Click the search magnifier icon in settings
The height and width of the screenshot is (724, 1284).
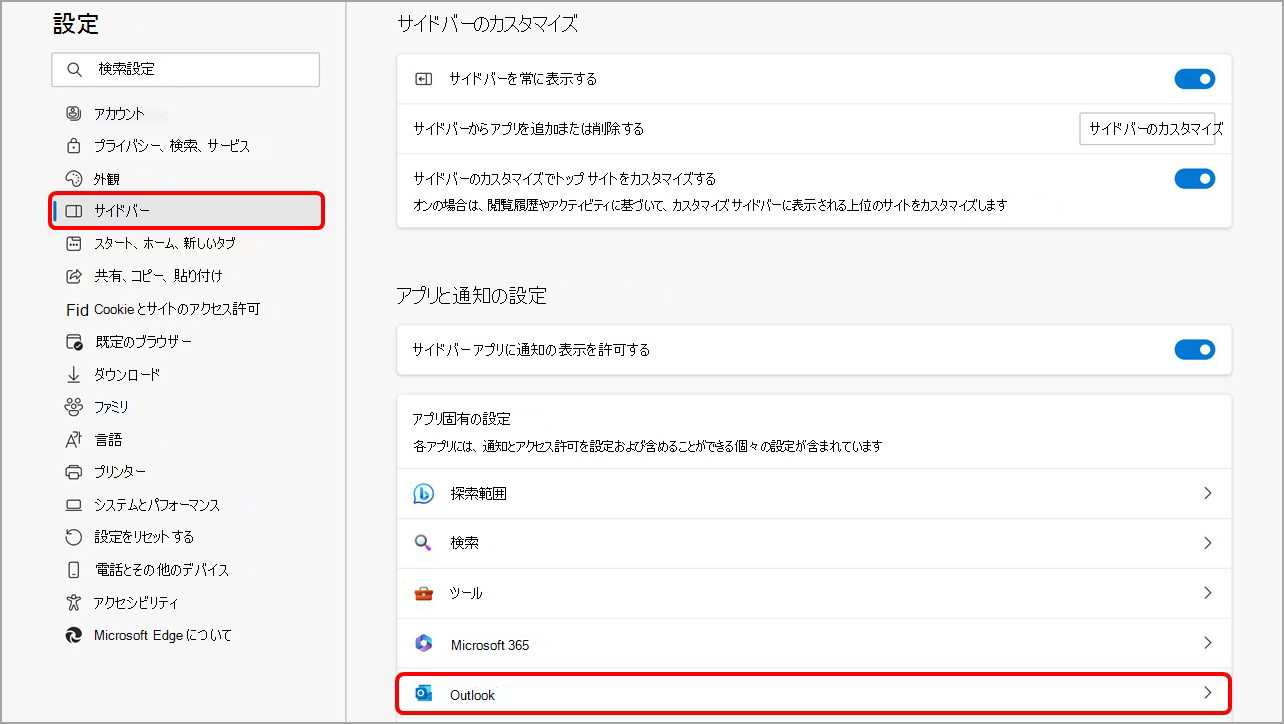pos(74,70)
